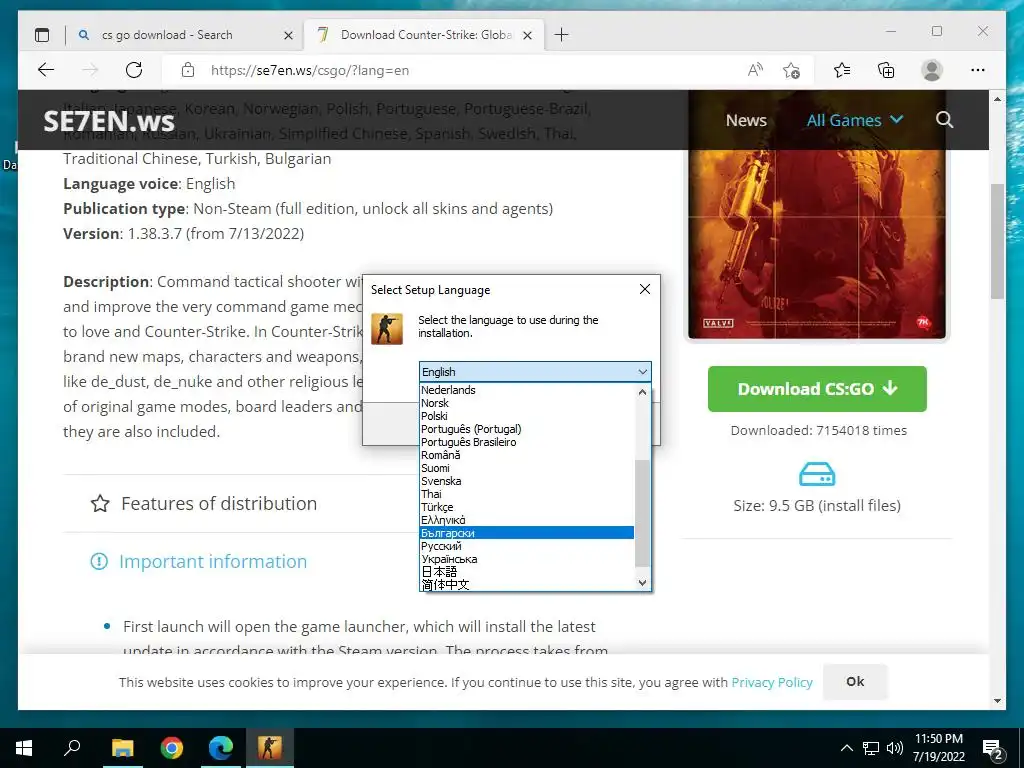Open Collections panel
This screenshot has width=1024, height=768.
886,70
